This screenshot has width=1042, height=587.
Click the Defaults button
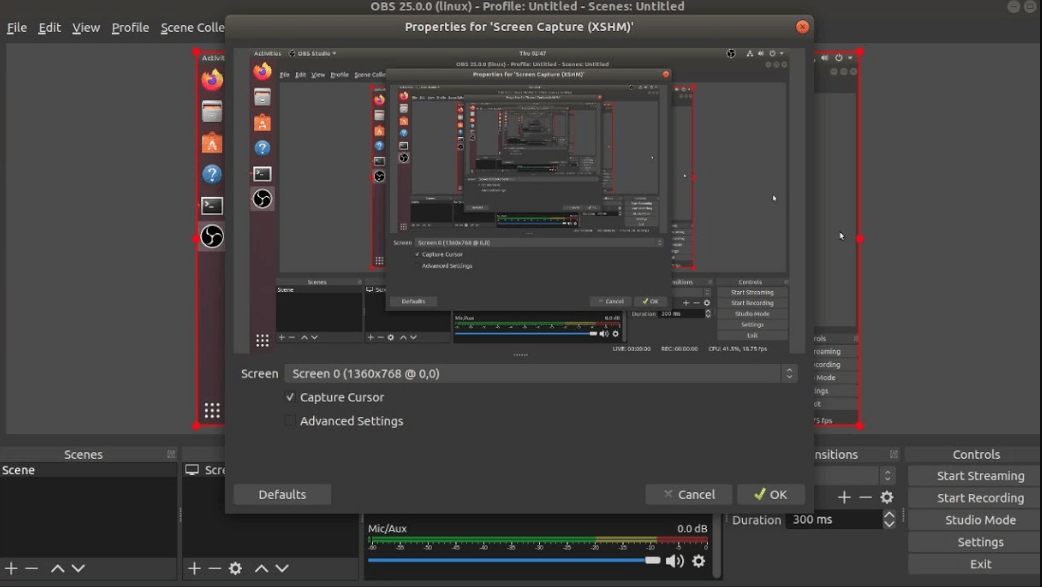tap(282, 495)
